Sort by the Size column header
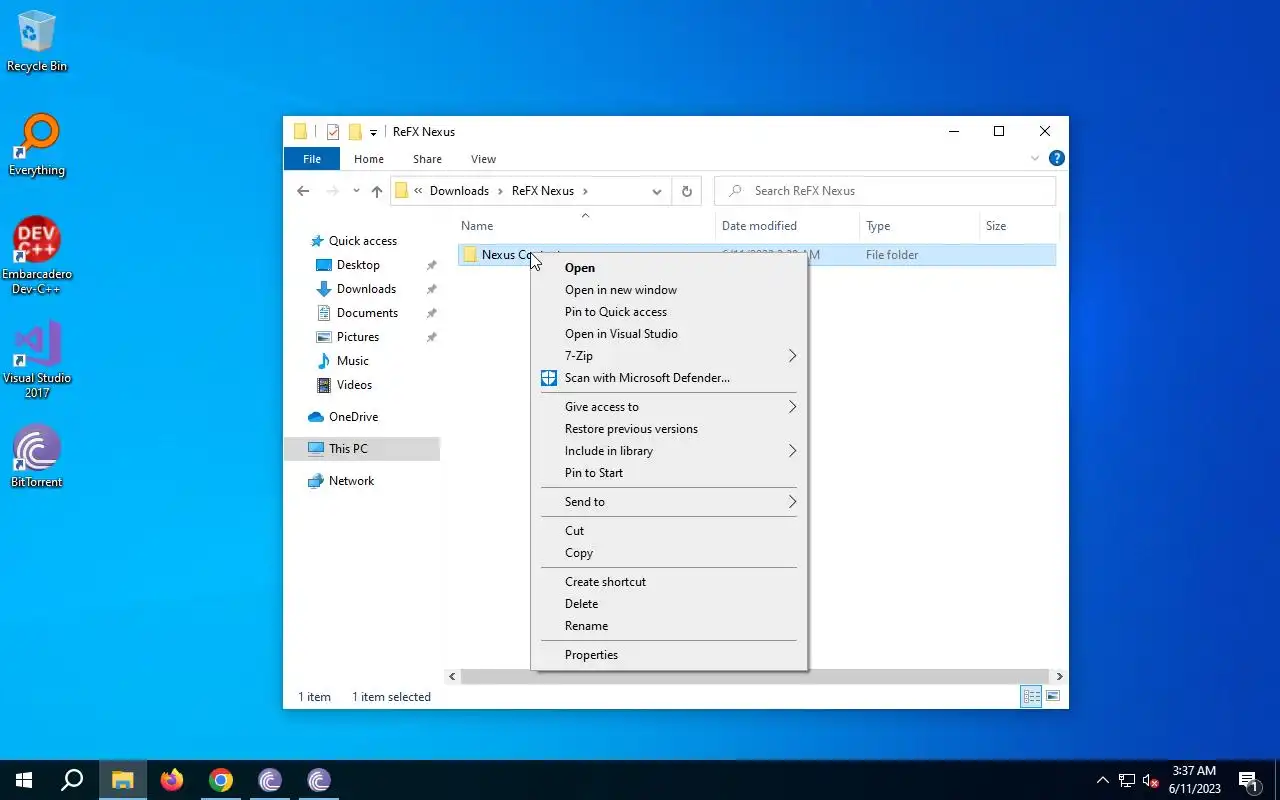This screenshot has height=800, width=1280. (1018, 226)
